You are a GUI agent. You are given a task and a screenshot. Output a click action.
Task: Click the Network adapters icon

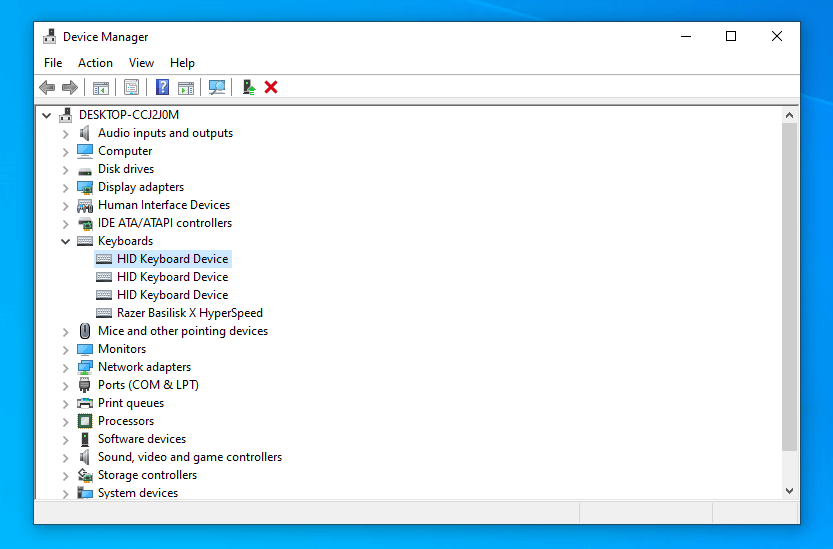[x=85, y=367]
